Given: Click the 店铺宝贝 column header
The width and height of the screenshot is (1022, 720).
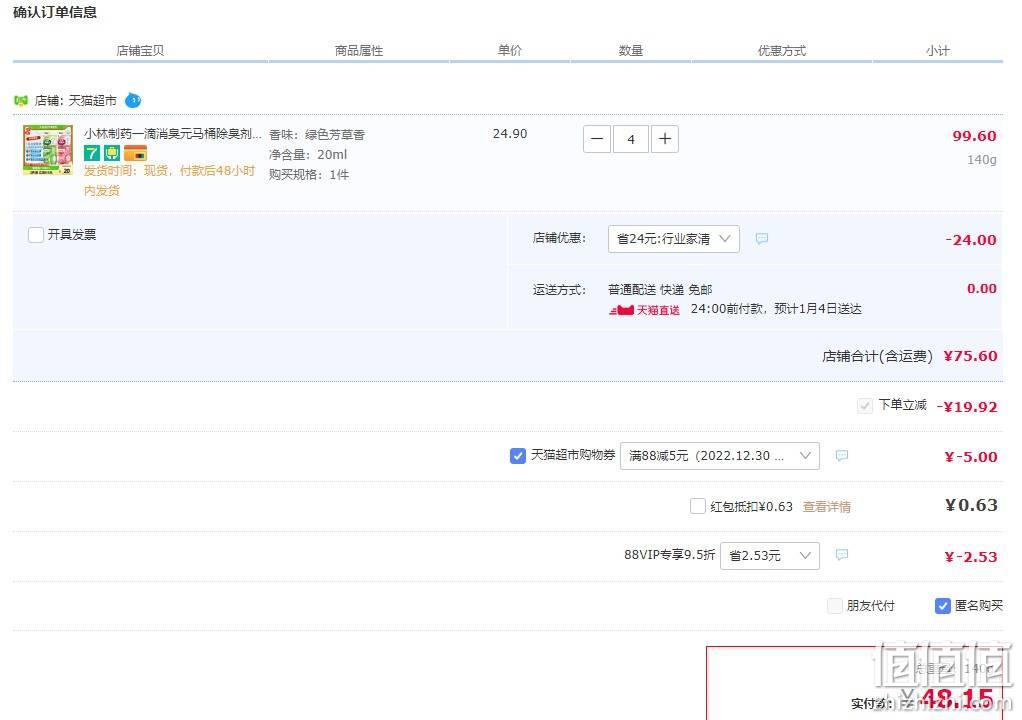Looking at the screenshot, I should pyautogui.click(x=140, y=51).
